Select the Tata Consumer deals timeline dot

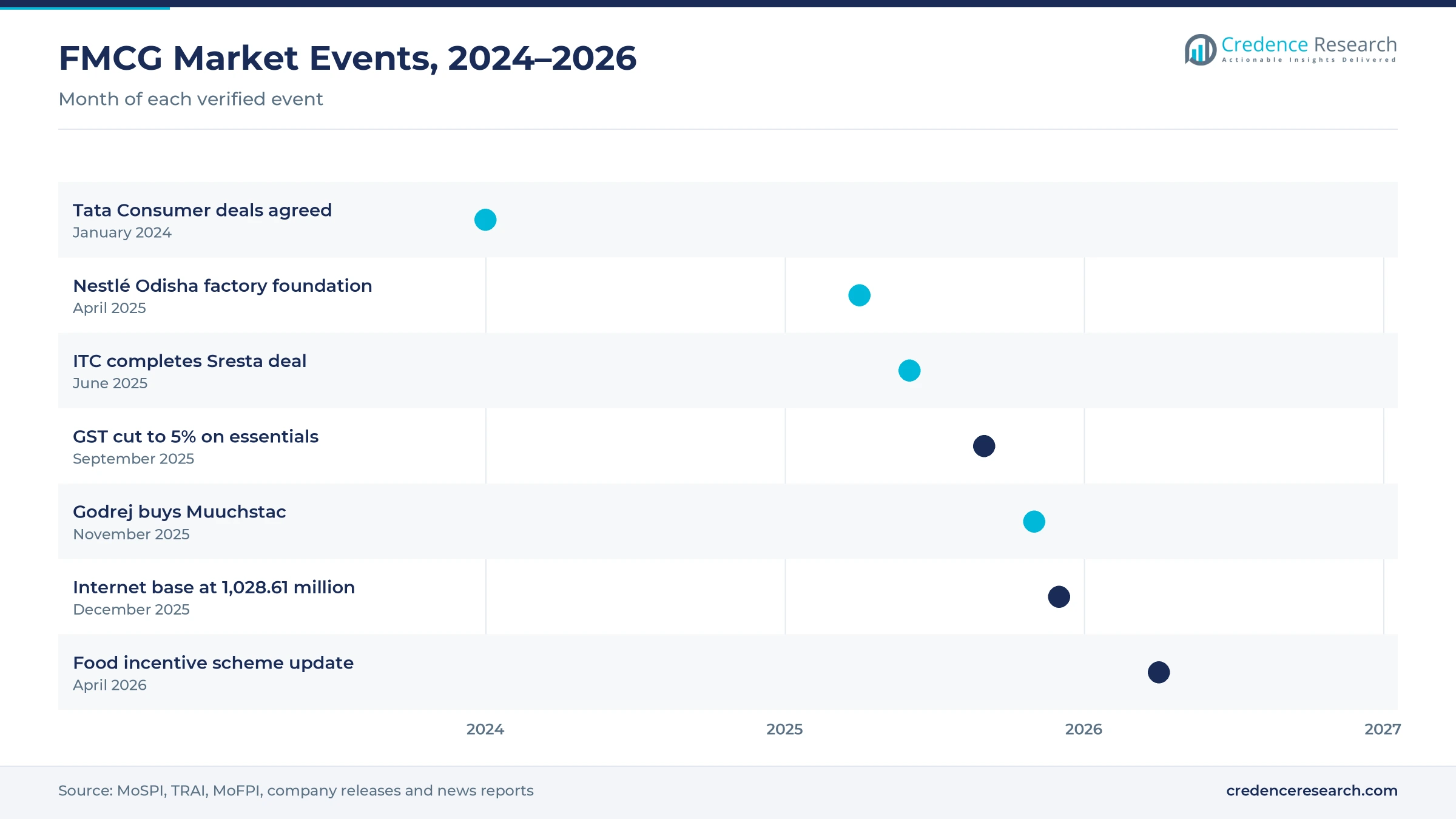pyautogui.click(x=485, y=220)
